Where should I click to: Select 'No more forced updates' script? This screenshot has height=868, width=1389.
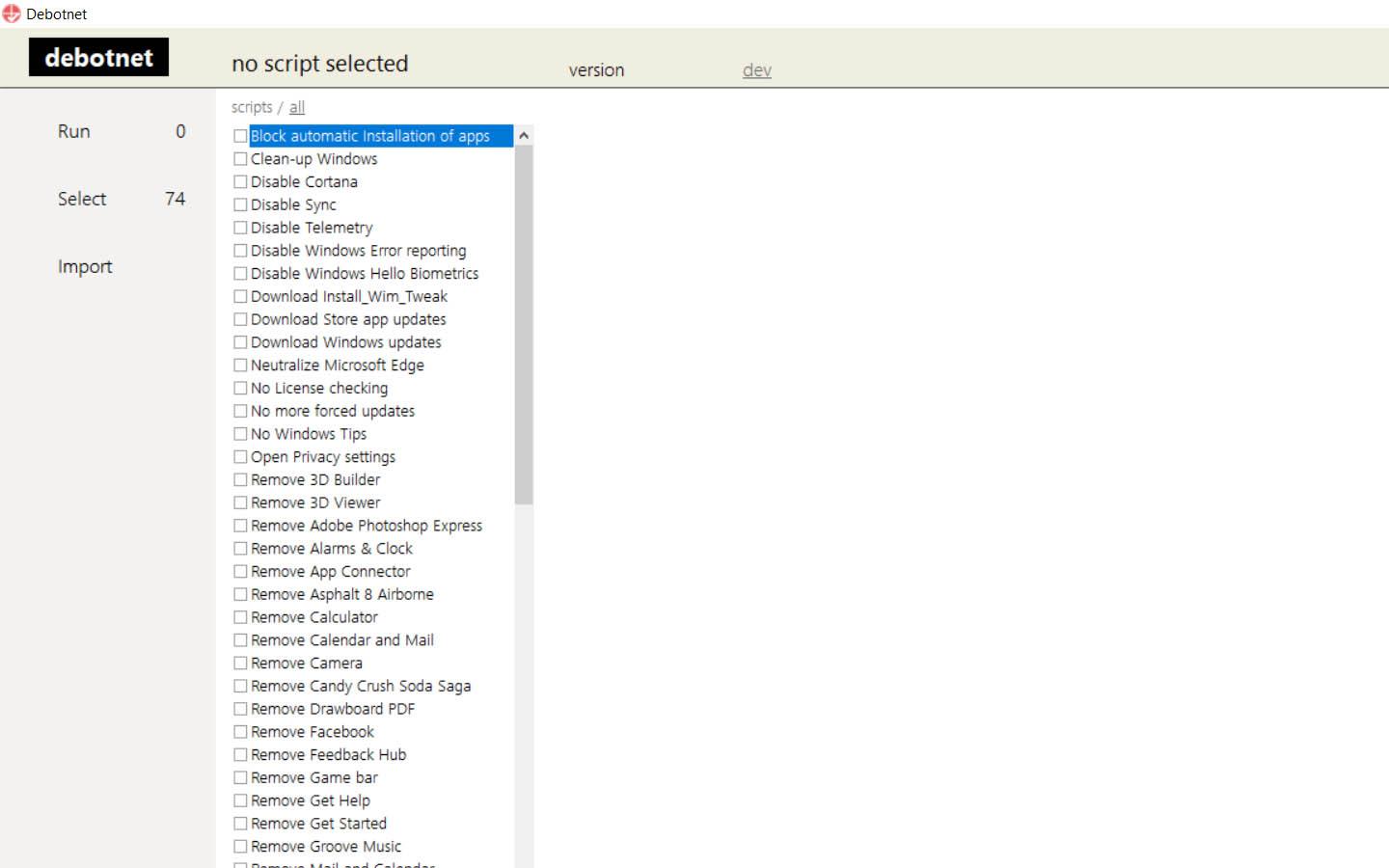point(333,411)
